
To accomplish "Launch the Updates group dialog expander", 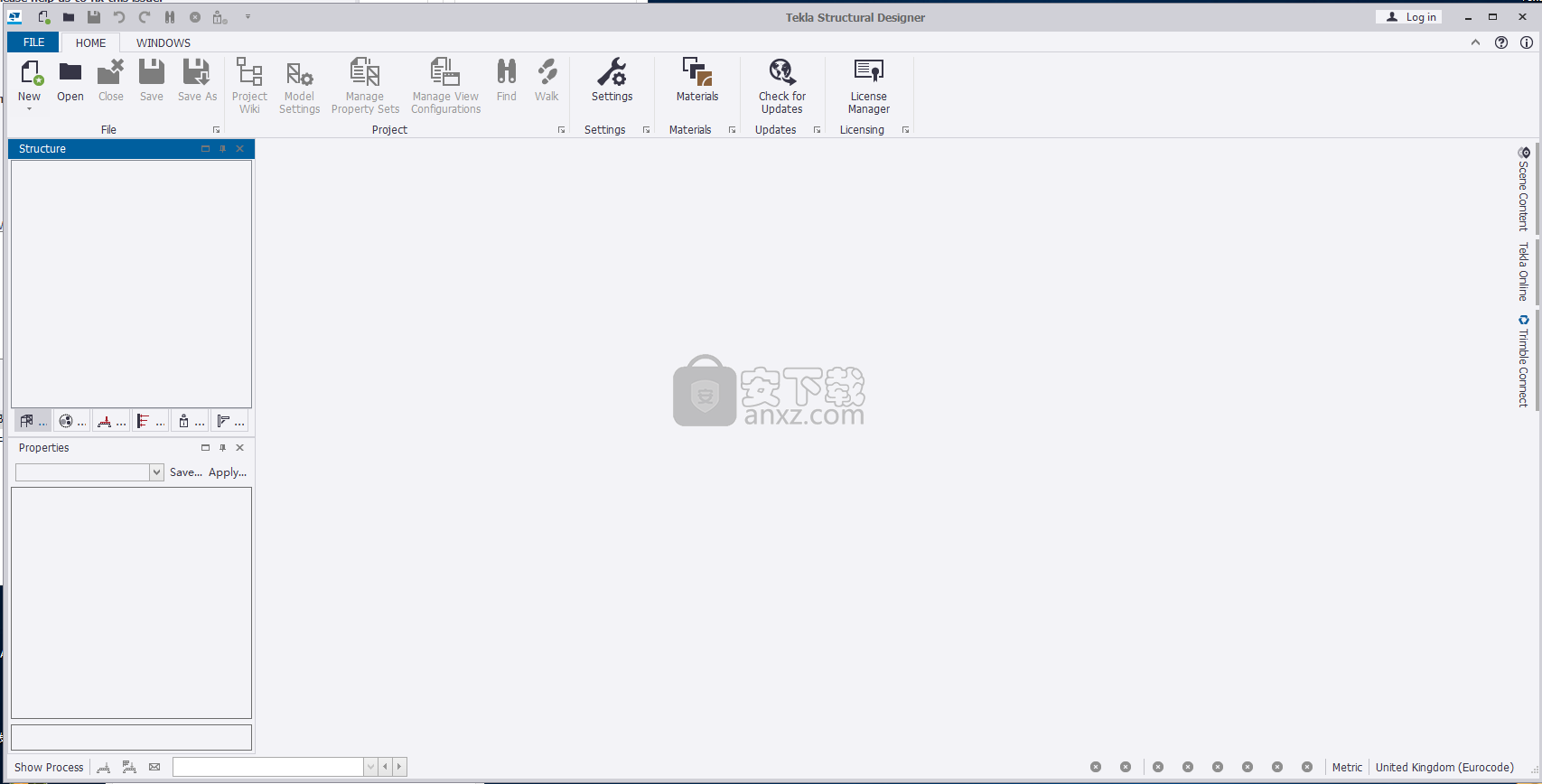I will 817,130.
